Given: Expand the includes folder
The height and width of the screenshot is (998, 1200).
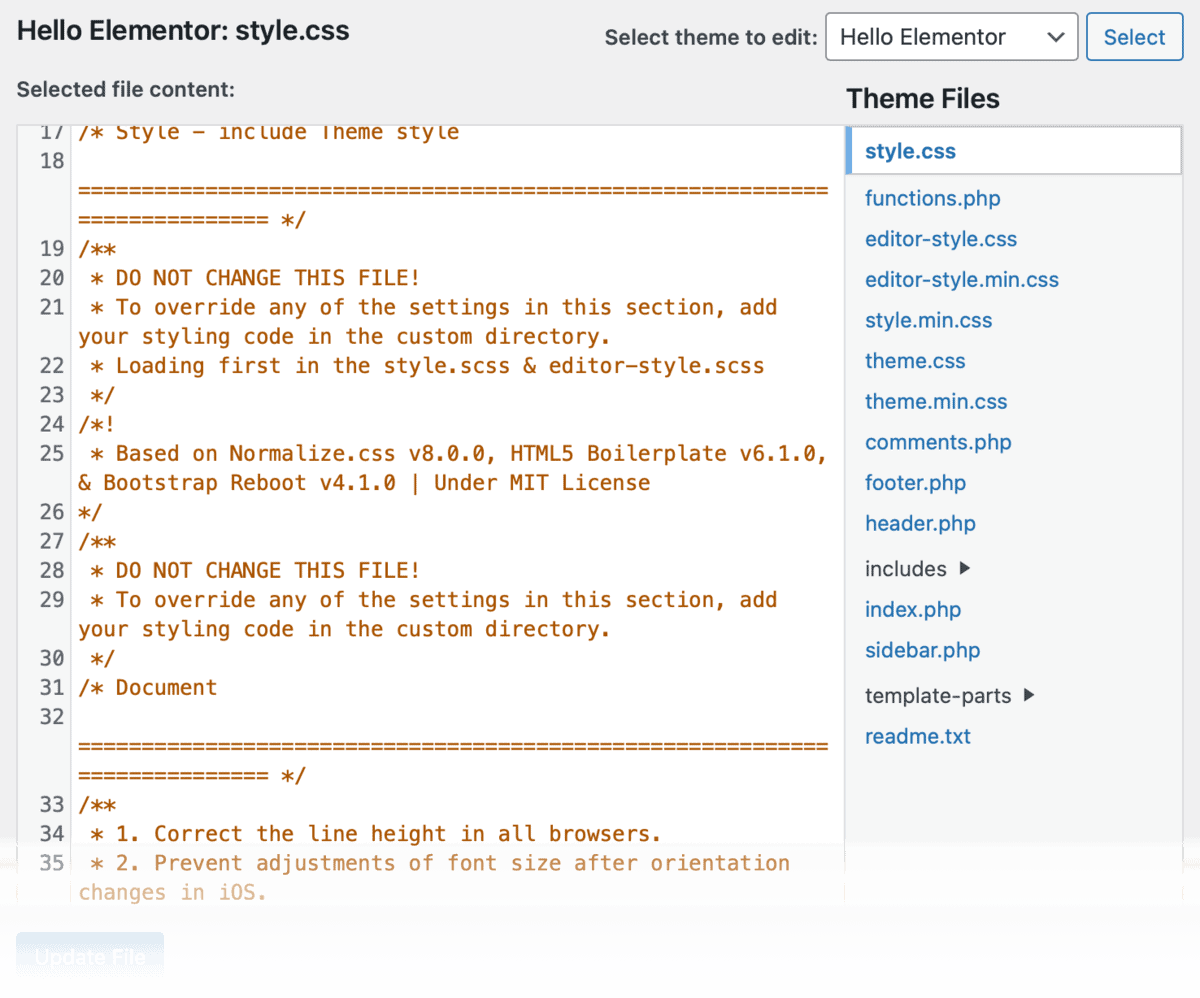Looking at the screenshot, I should [x=905, y=568].
